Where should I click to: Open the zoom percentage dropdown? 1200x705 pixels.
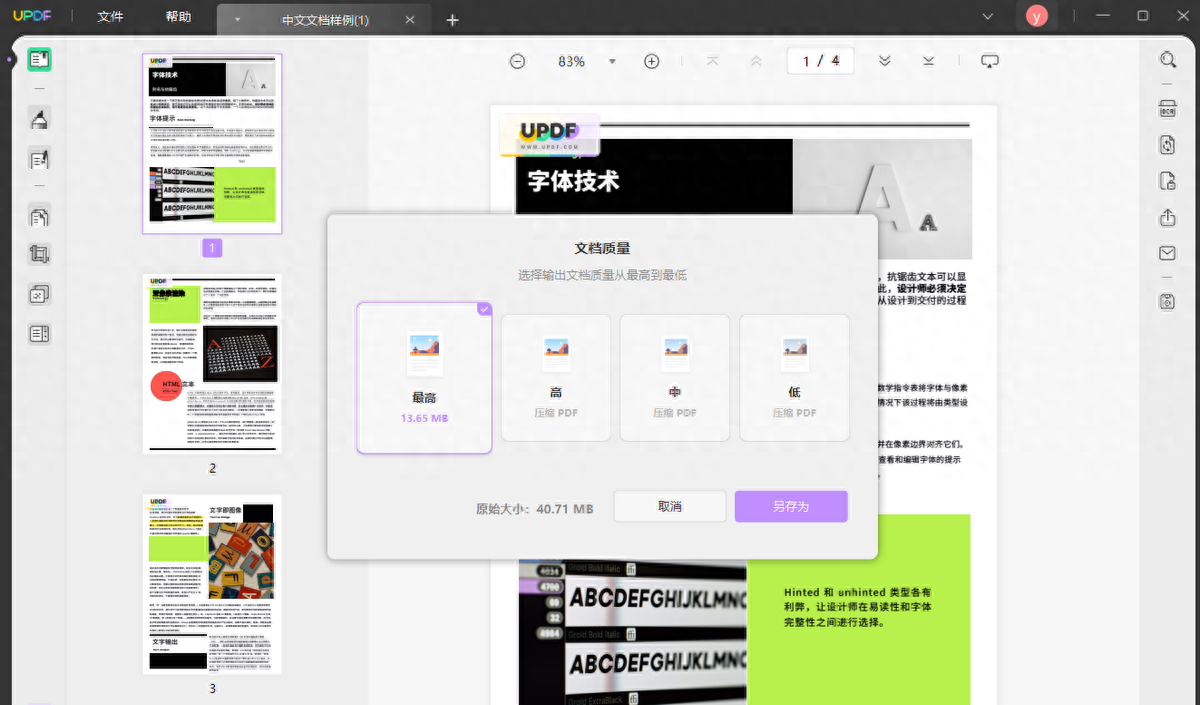(x=612, y=61)
